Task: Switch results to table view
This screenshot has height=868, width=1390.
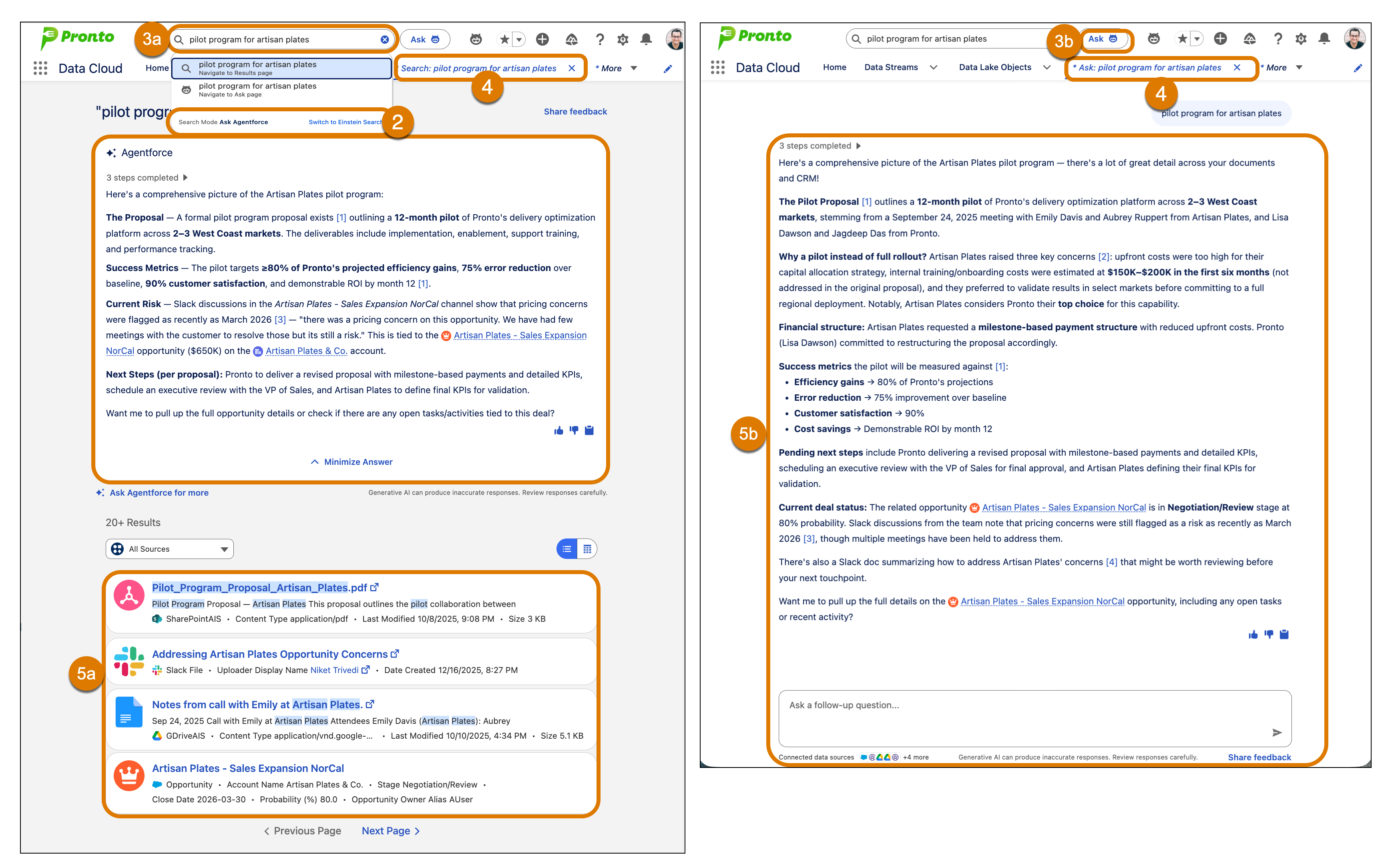Action: click(587, 549)
